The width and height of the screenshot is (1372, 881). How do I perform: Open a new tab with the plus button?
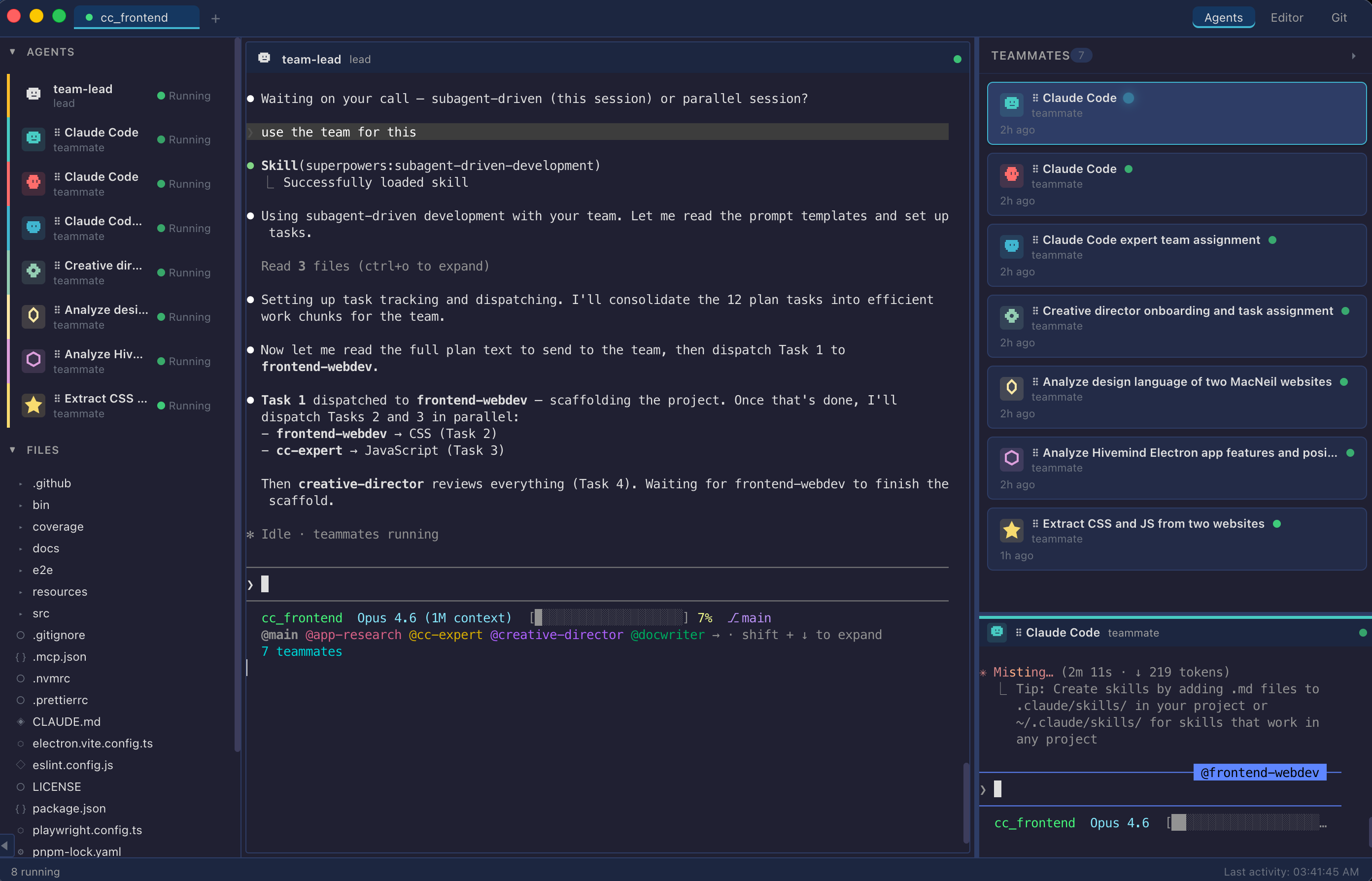pyautogui.click(x=216, y=18)
